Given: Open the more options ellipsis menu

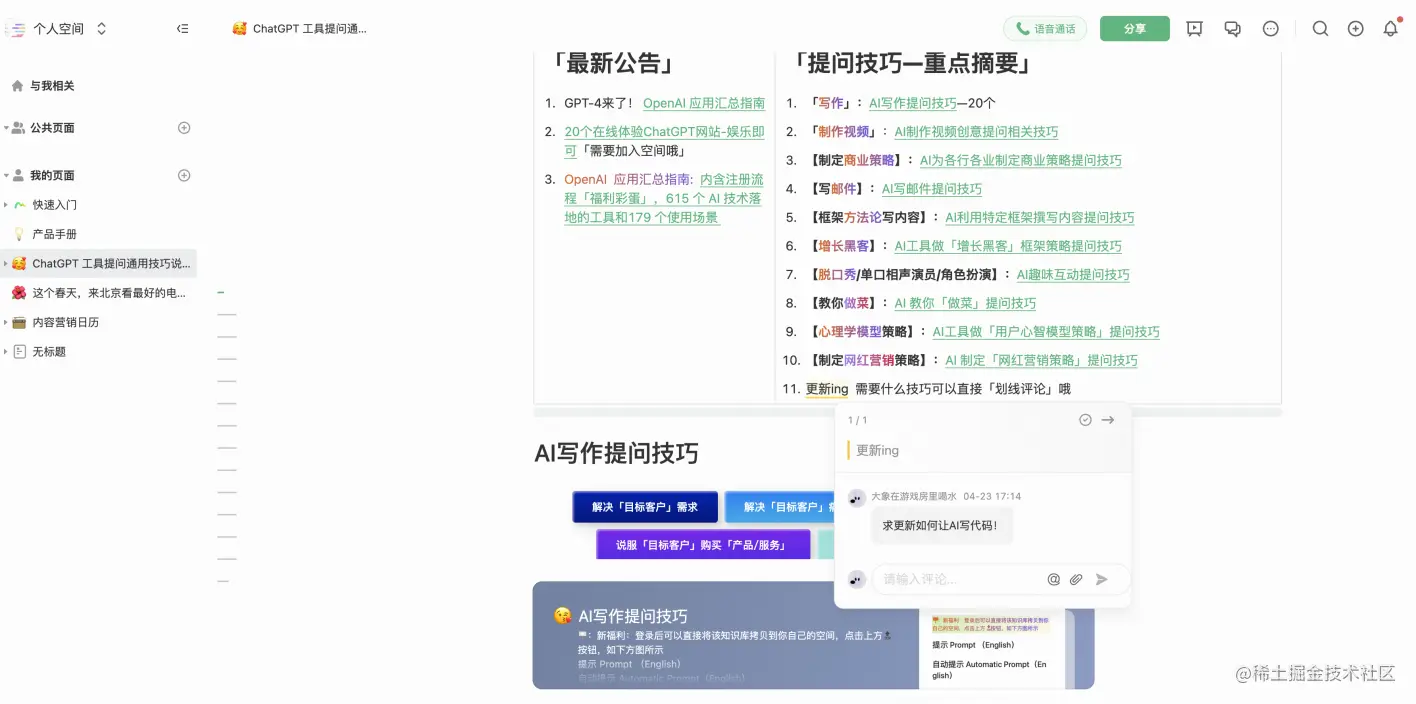Looking at the screenshot, I should click(x=1271, y=29).
